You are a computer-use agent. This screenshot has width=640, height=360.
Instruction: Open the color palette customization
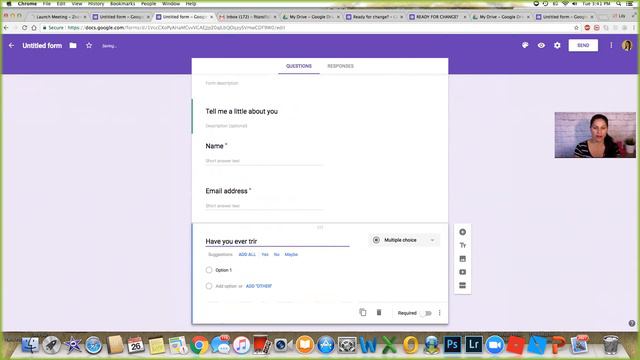pyautogui.click(x=525, y=45)
